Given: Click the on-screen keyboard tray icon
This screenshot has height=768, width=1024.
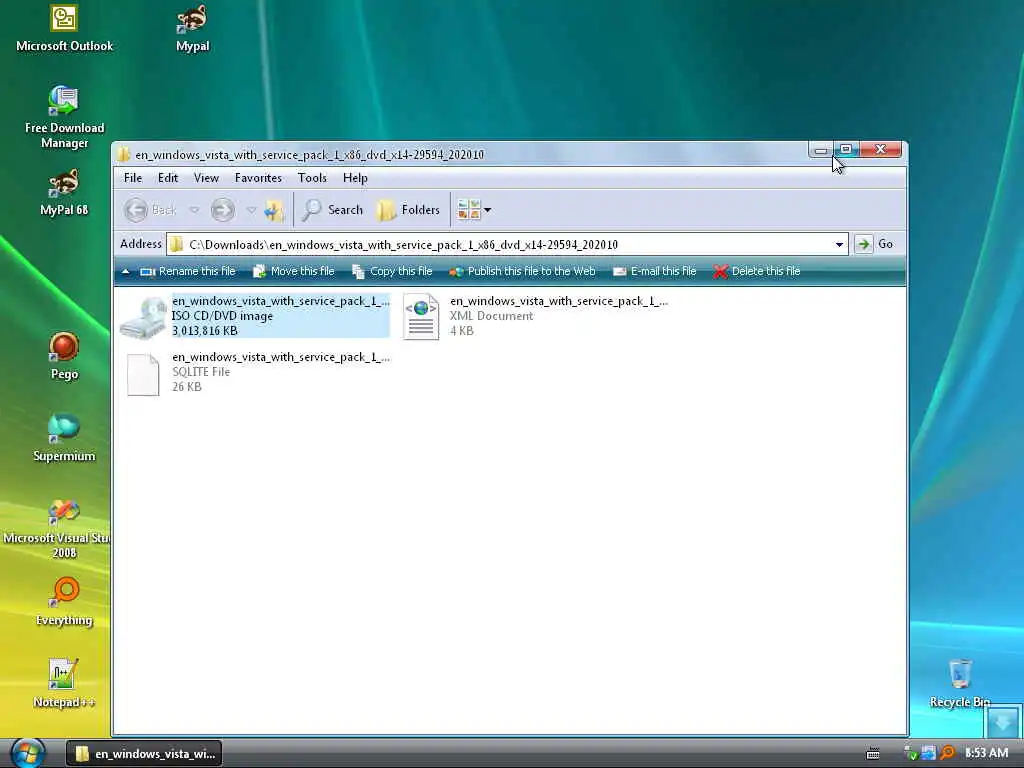Looking at the screenshot, I should pyautogui.click(x=873, y=754).
